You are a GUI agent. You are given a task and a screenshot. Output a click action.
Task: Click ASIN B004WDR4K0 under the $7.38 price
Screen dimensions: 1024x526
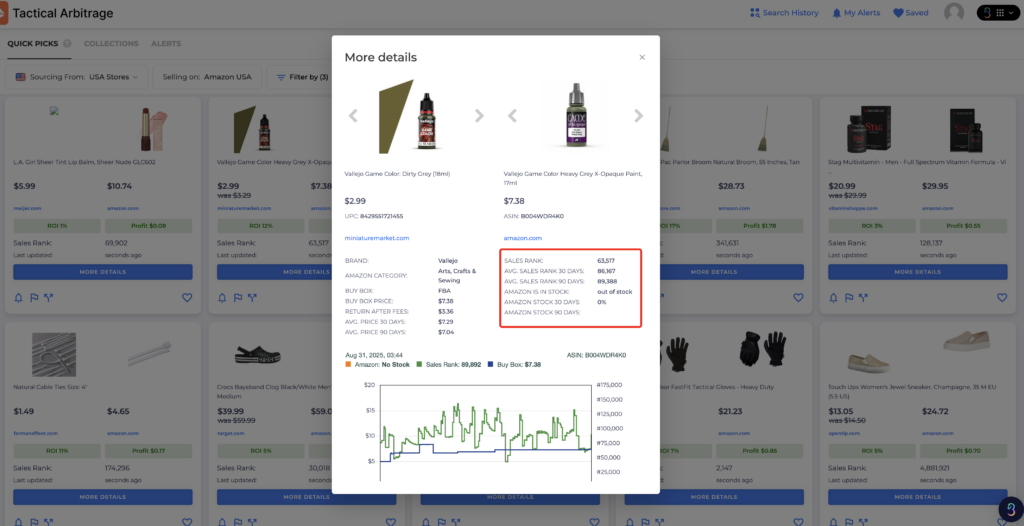534,216
